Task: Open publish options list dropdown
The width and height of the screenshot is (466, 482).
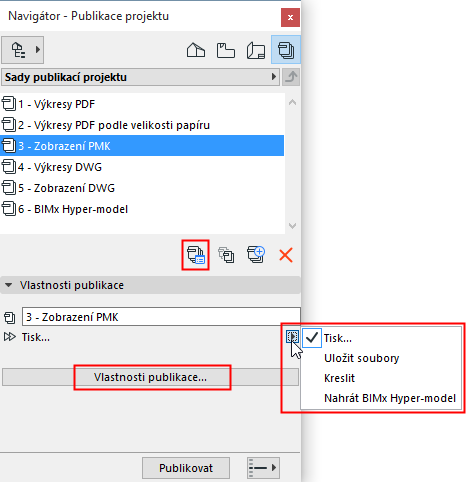Action: 263,468
